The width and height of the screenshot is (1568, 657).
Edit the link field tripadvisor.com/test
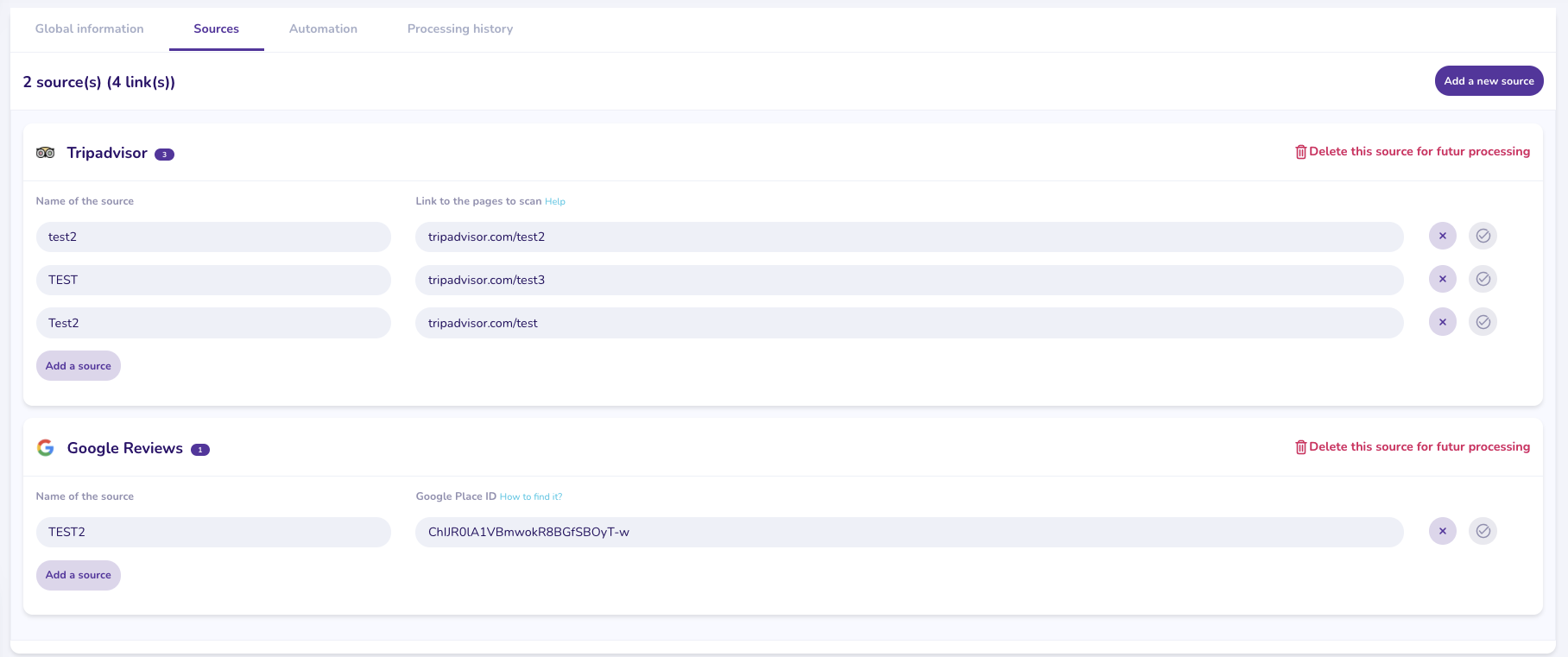point(909,323)
